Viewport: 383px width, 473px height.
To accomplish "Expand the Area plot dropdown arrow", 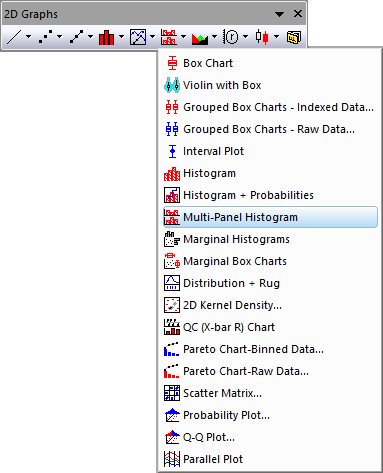I will 214,37.
